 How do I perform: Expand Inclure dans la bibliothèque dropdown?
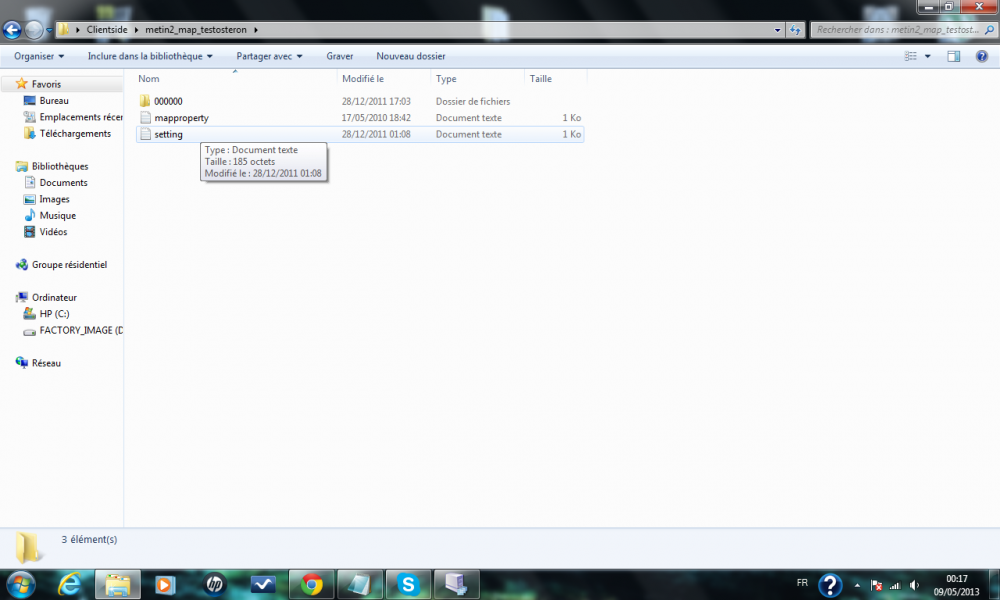(x=150, y=56)
